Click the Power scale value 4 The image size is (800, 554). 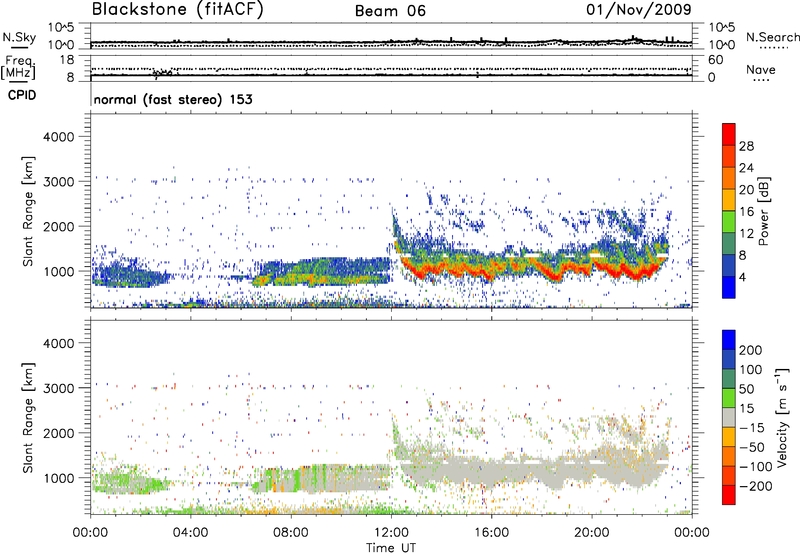click(x=742, y=277)
